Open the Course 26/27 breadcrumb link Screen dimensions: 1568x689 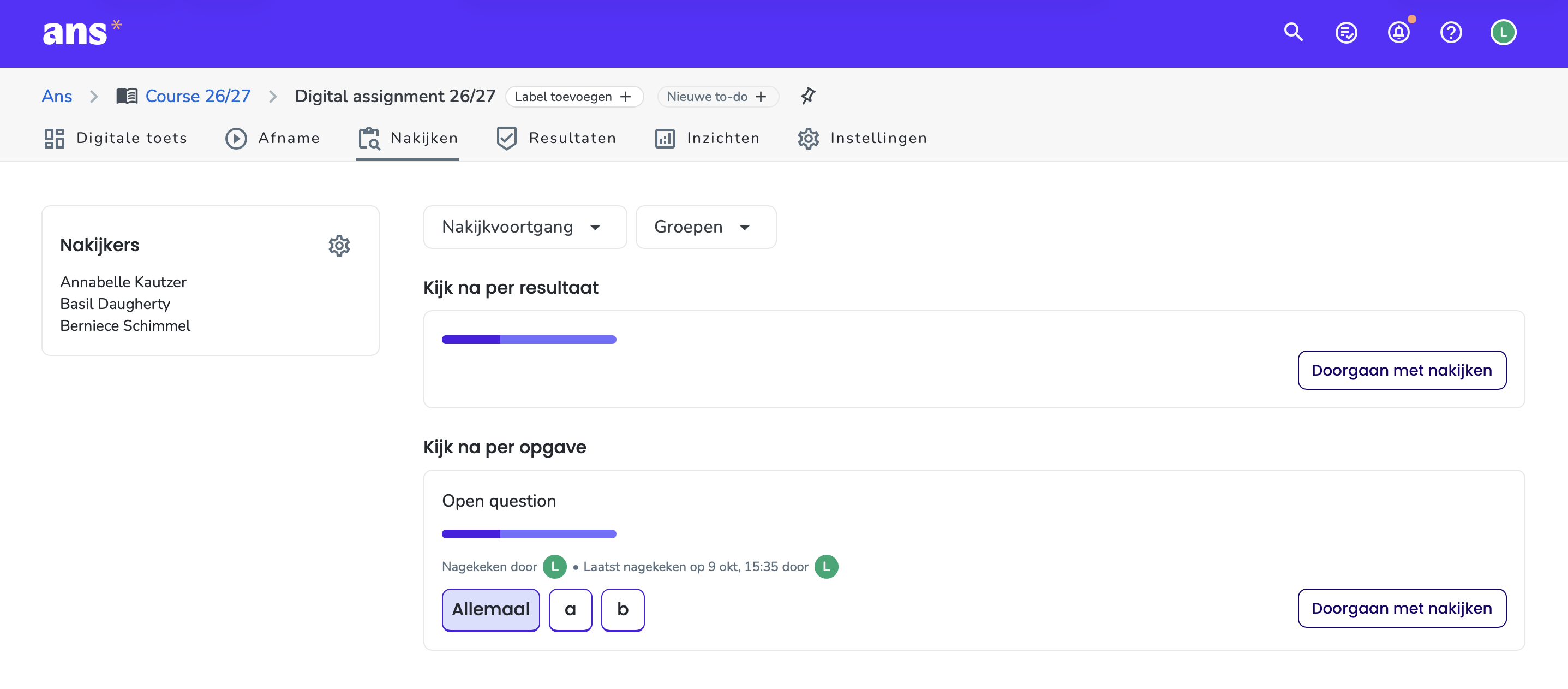pos(198,96)
